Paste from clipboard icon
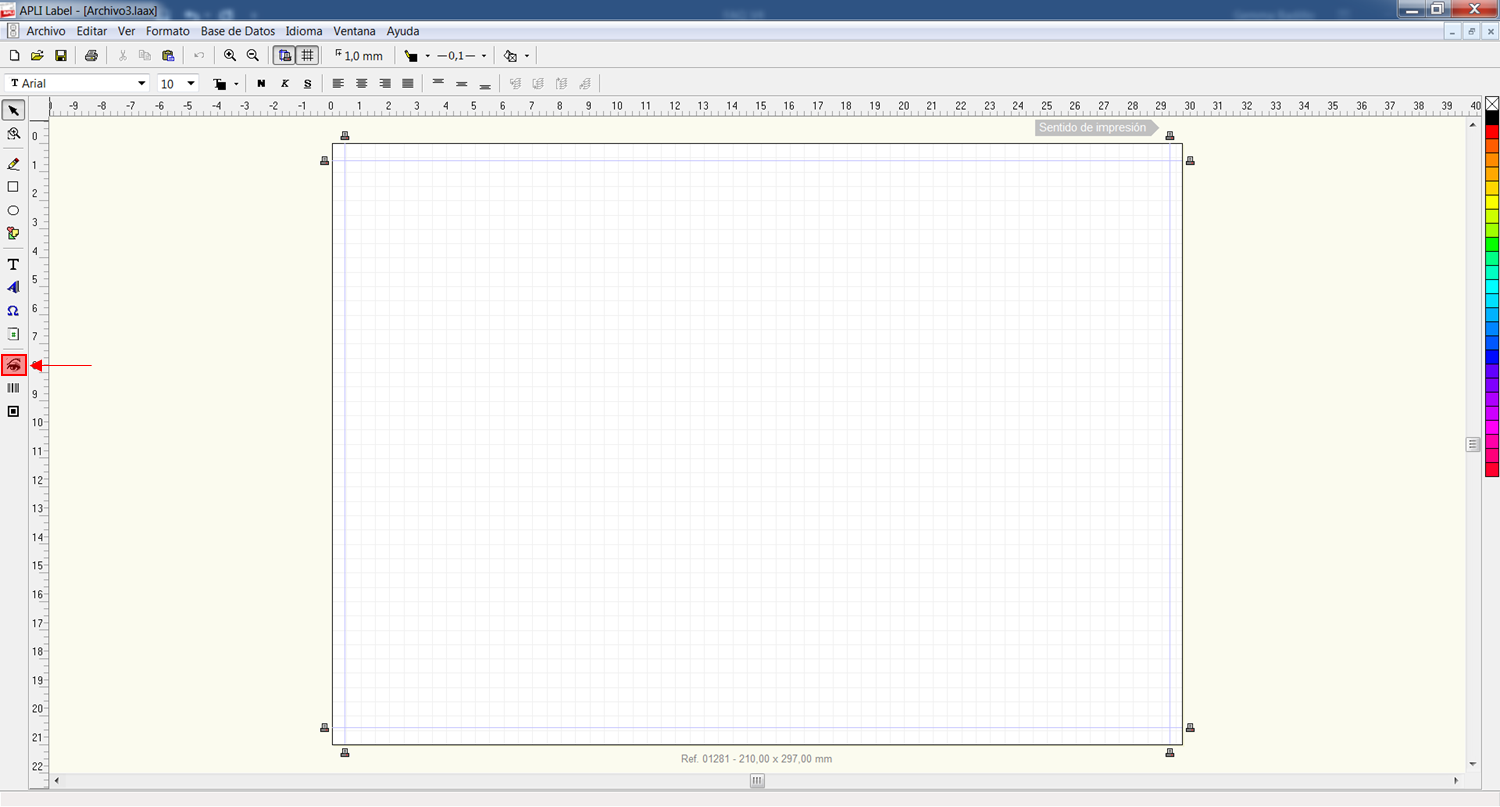This screenshot has height=807, width=1500. click(x=168, y=56)
